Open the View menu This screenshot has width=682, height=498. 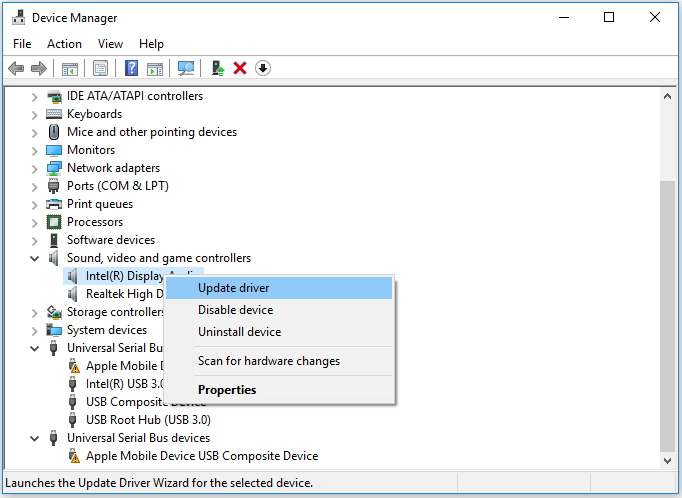click(110, 44)
